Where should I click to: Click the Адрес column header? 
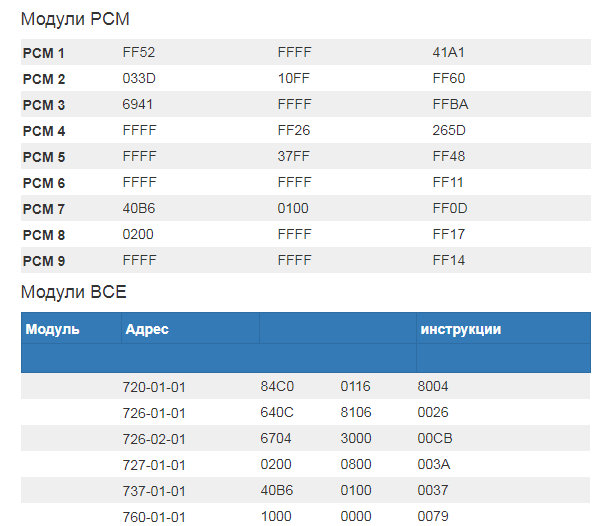coord(147,329)
